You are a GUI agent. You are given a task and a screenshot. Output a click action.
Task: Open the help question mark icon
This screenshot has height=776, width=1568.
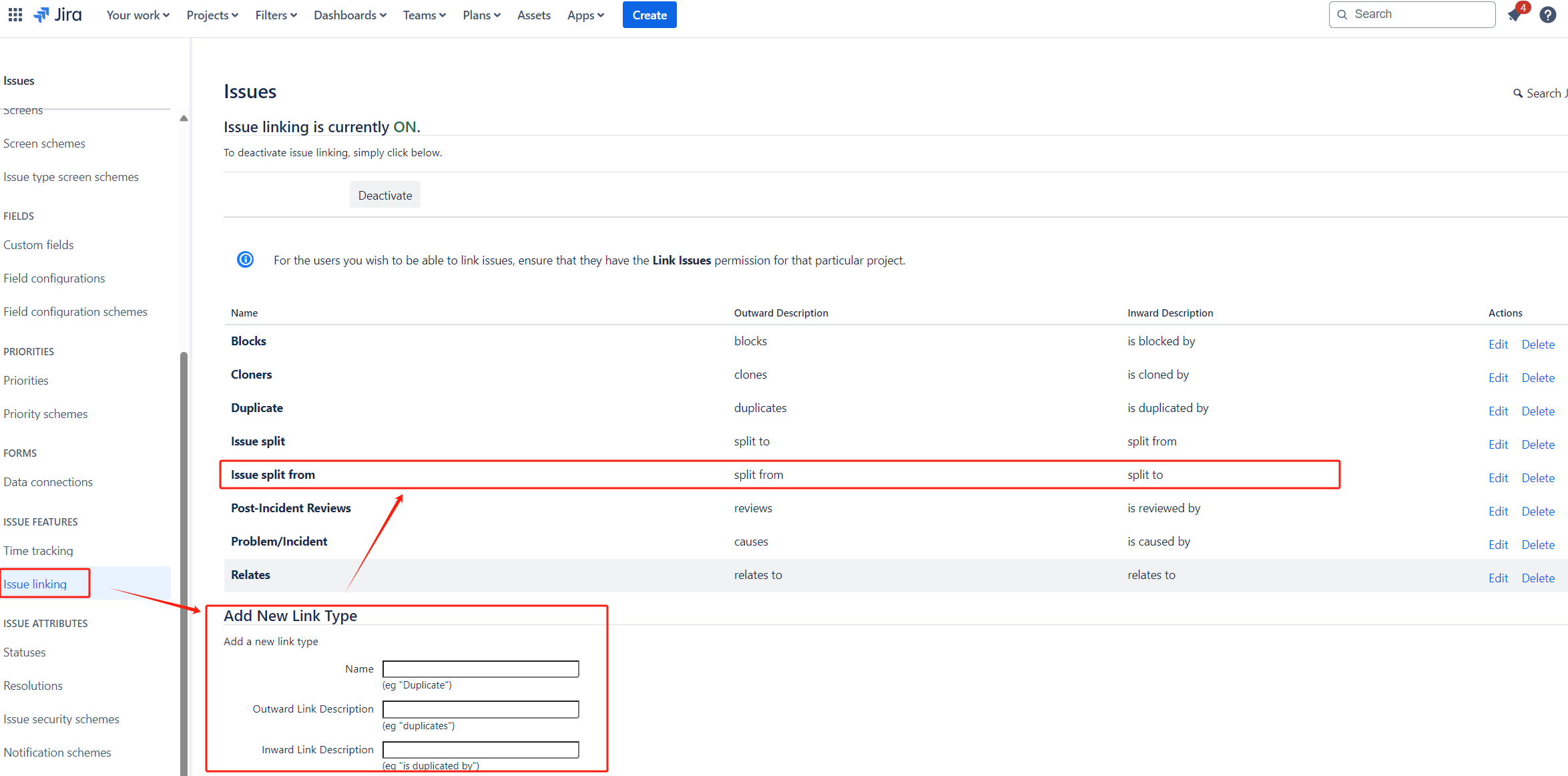tap(1548, 15)
